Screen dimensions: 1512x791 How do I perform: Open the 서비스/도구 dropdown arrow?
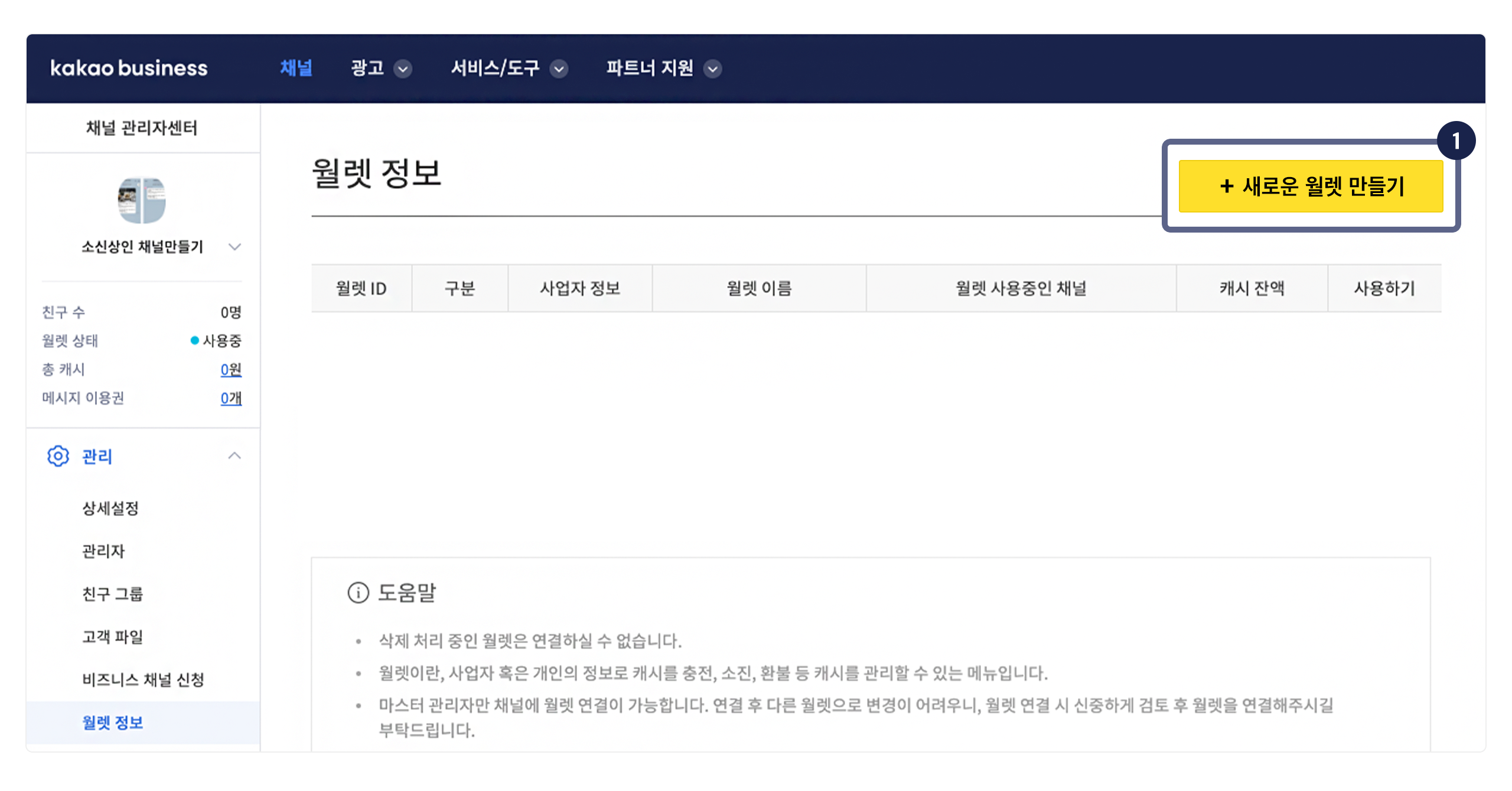559,69
